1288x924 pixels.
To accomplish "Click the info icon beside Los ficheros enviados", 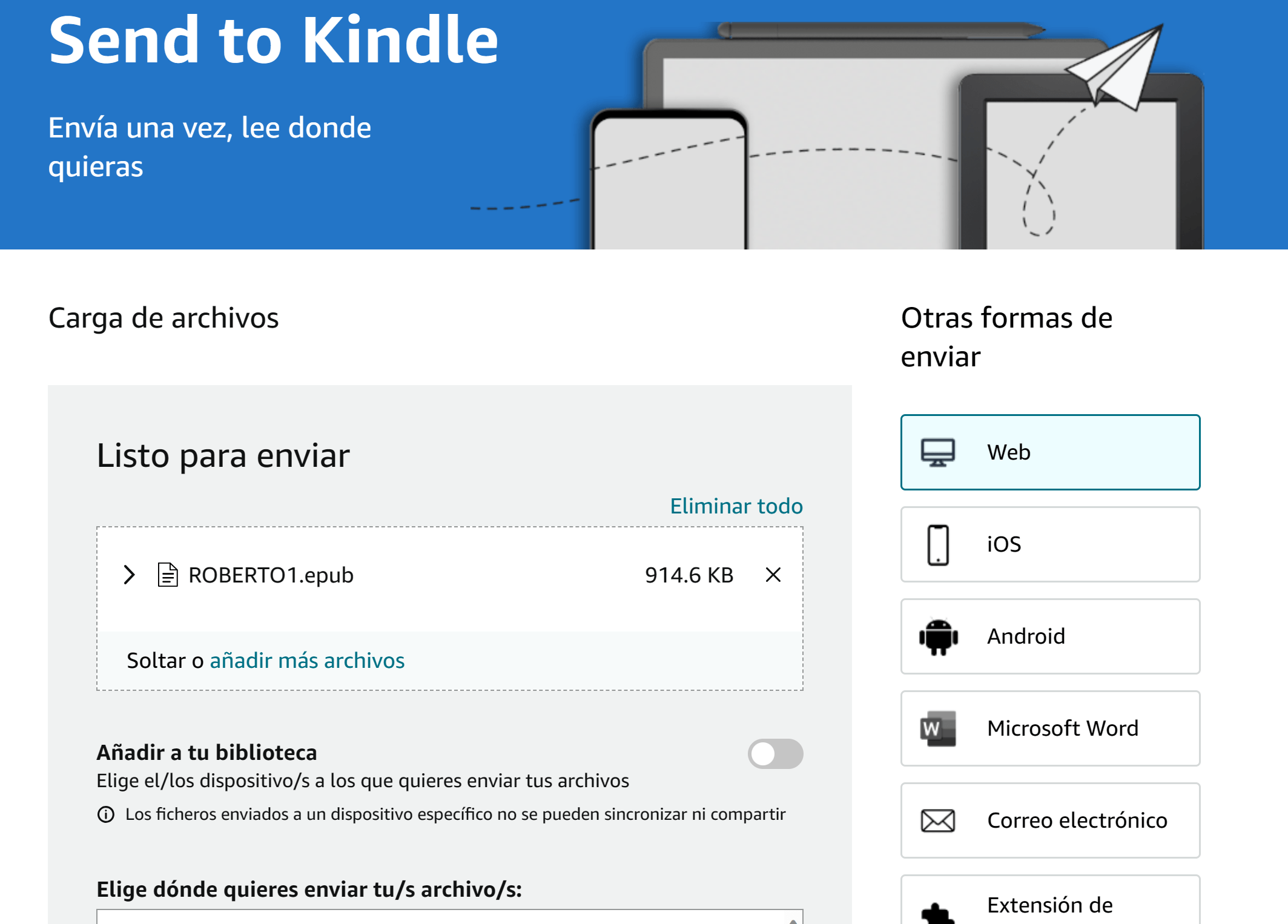I will (x=105, y=814).
